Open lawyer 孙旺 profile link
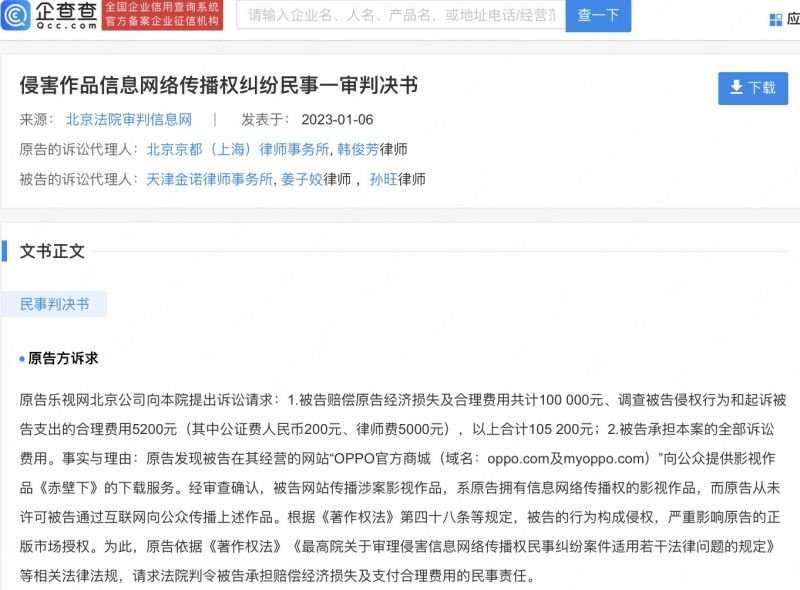 (x=383, y=179)
